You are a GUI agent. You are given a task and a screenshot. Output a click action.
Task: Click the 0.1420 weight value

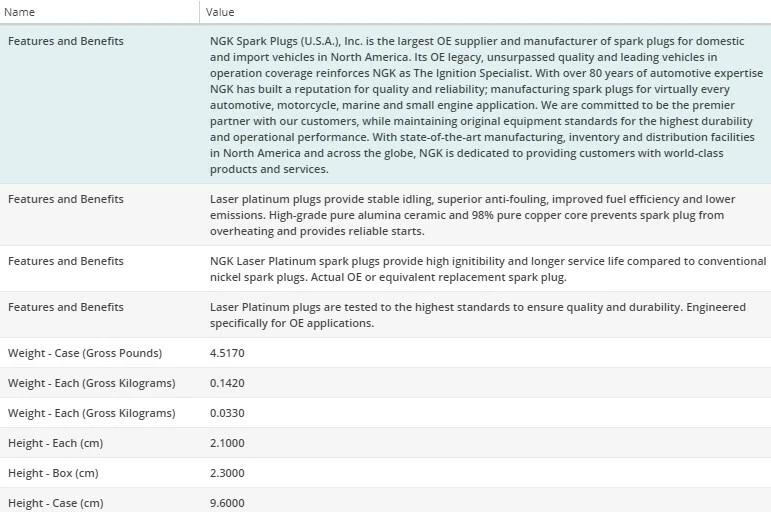tap(227, 383)
